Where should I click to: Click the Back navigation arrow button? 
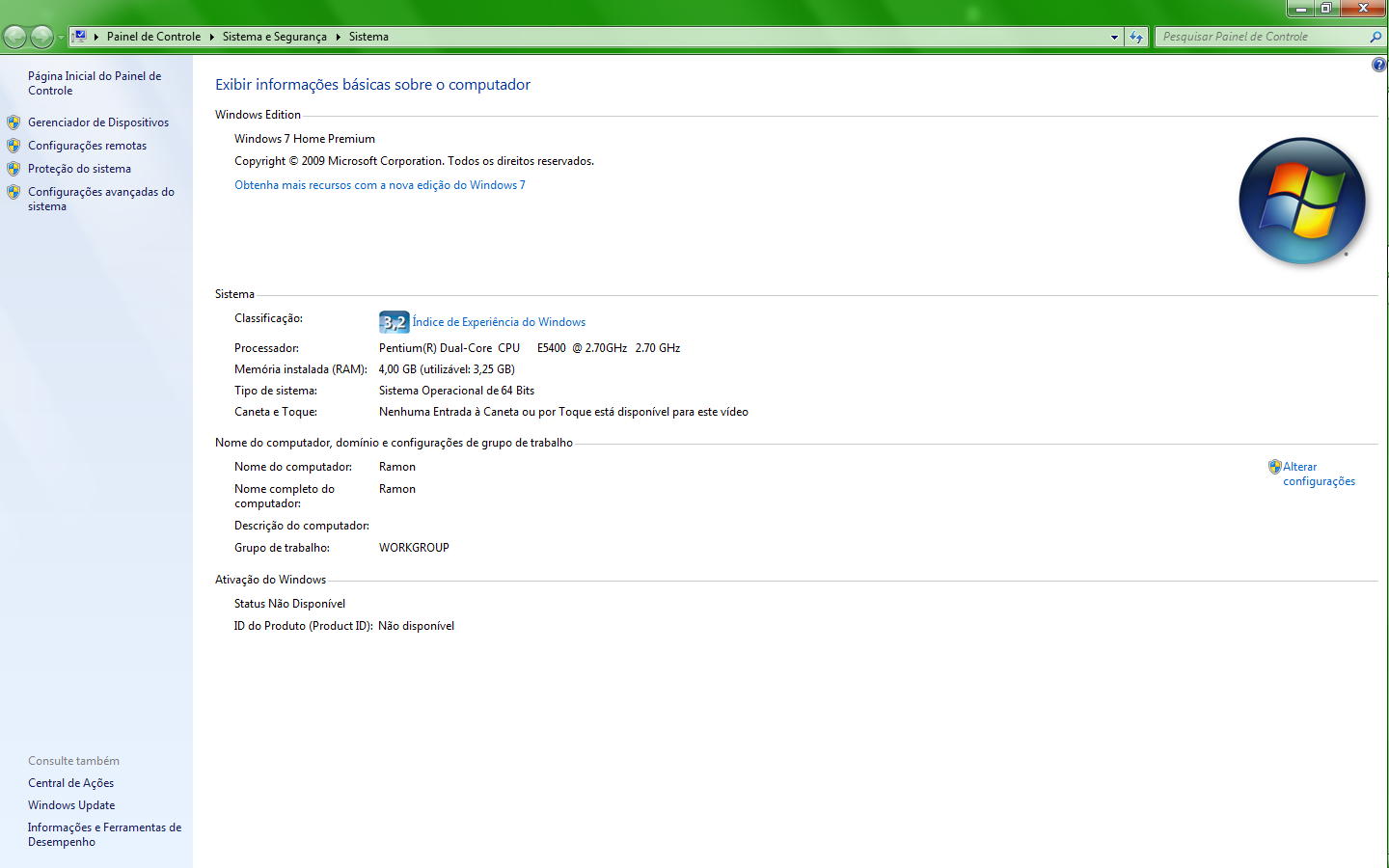pyautogui.click(x=14, y=37)
